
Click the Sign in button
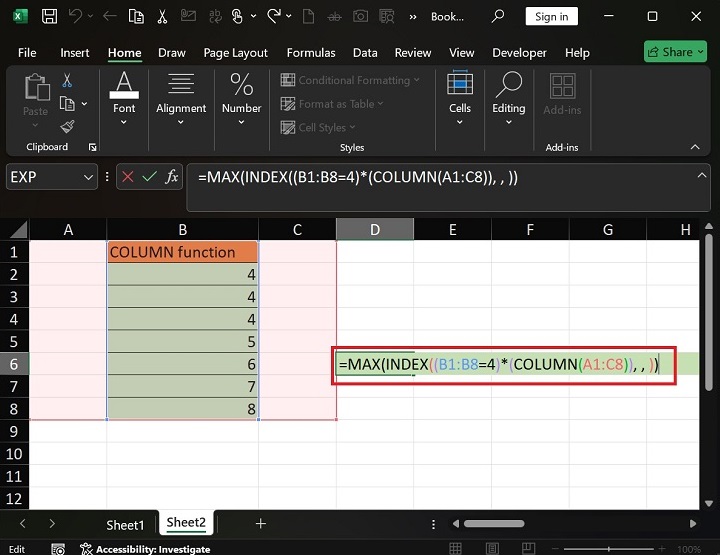tap(551, 17)
